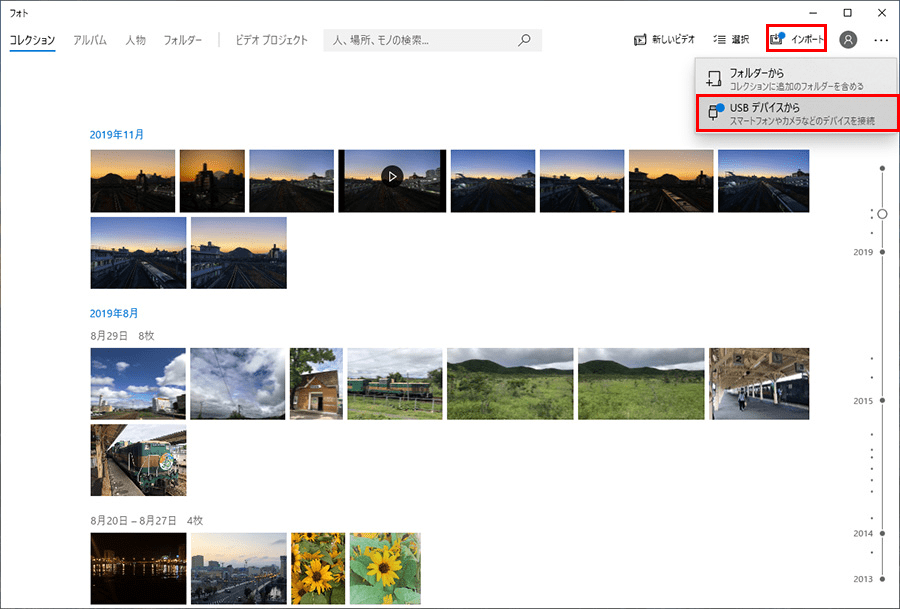Click the 8月20日 – 8月27日 date range label
The image size is (900, 609).
tap(133, 521)
